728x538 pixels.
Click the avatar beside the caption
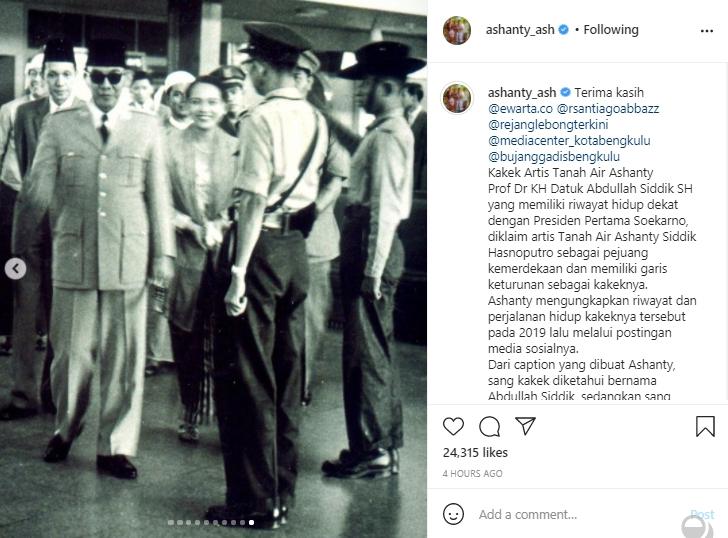tap(457, 98)
